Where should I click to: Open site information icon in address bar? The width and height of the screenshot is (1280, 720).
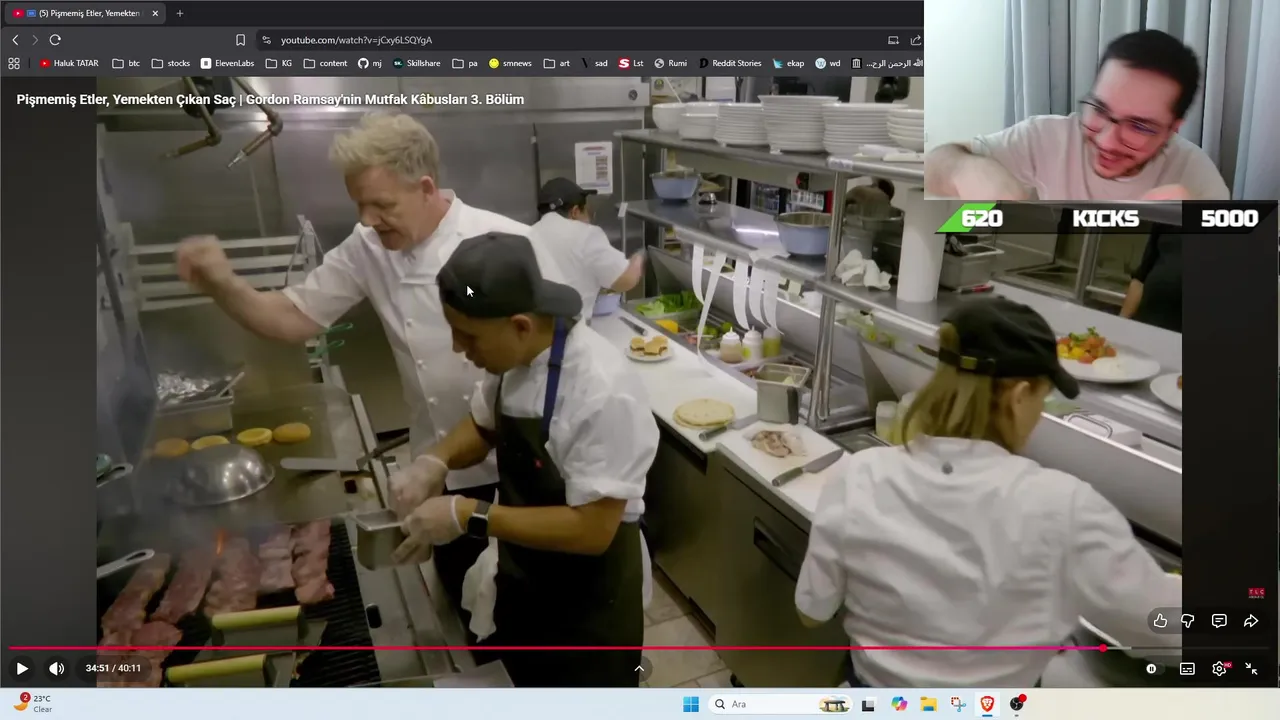(266, 40)
